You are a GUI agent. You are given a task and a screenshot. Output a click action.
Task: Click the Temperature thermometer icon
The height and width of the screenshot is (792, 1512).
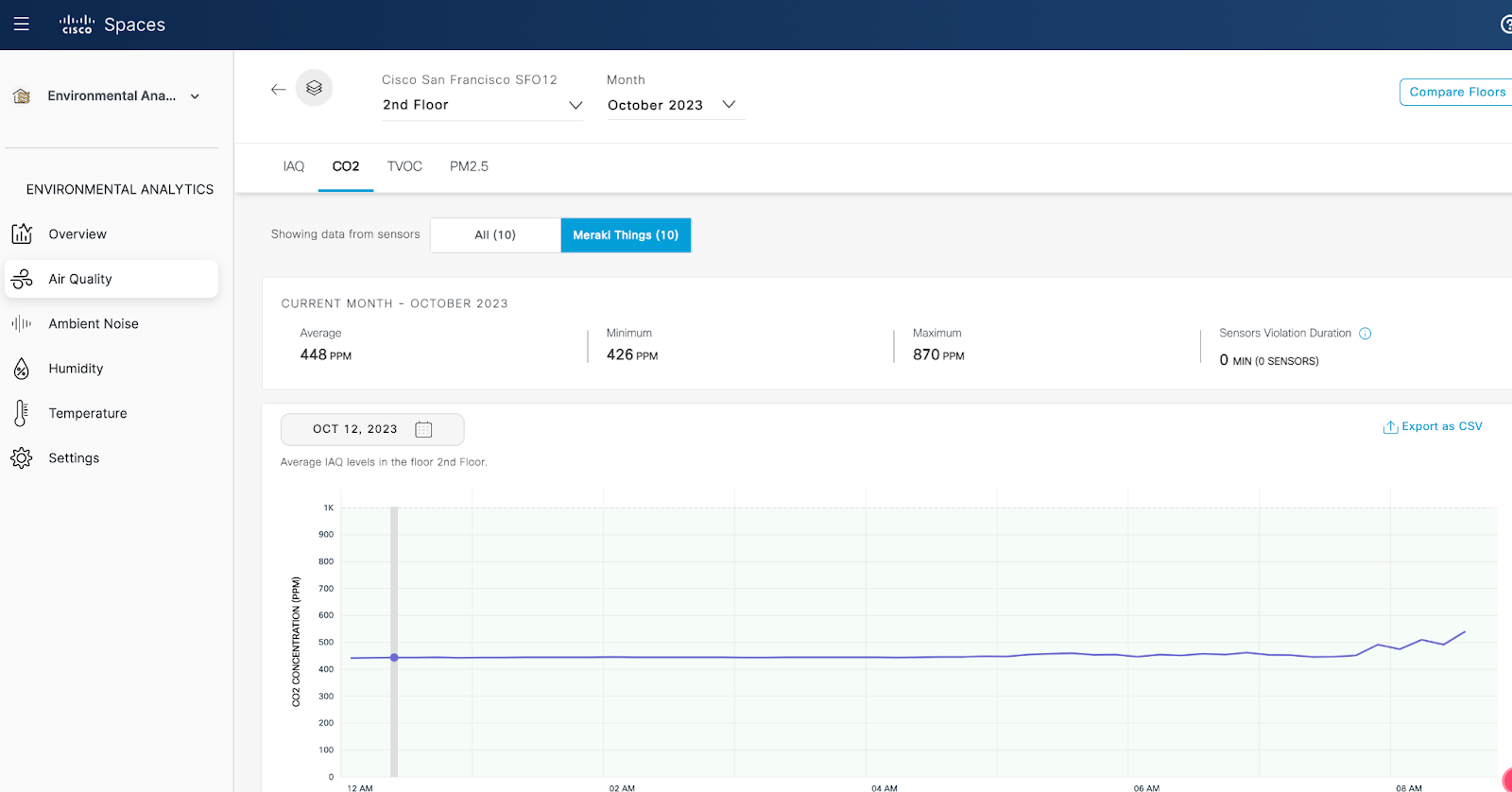pos(22,413)
